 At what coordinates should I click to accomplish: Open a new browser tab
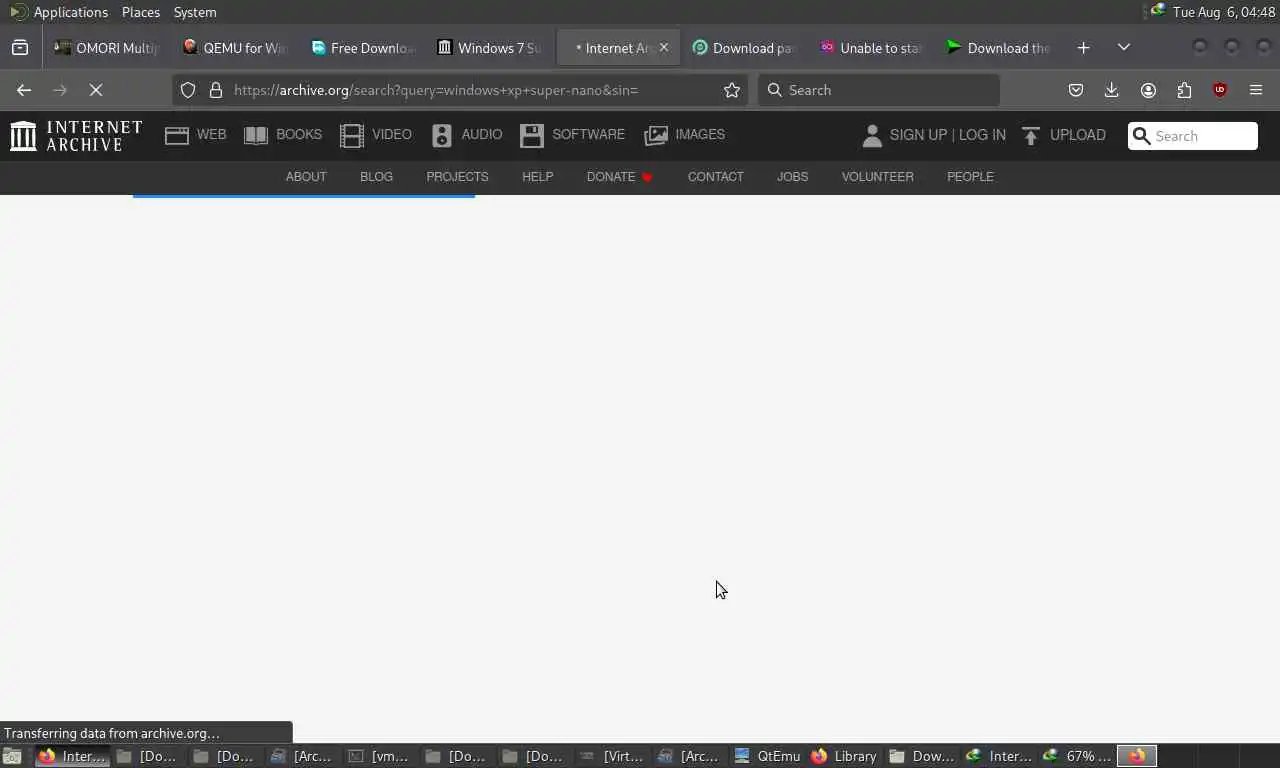tap(1083, 48)
